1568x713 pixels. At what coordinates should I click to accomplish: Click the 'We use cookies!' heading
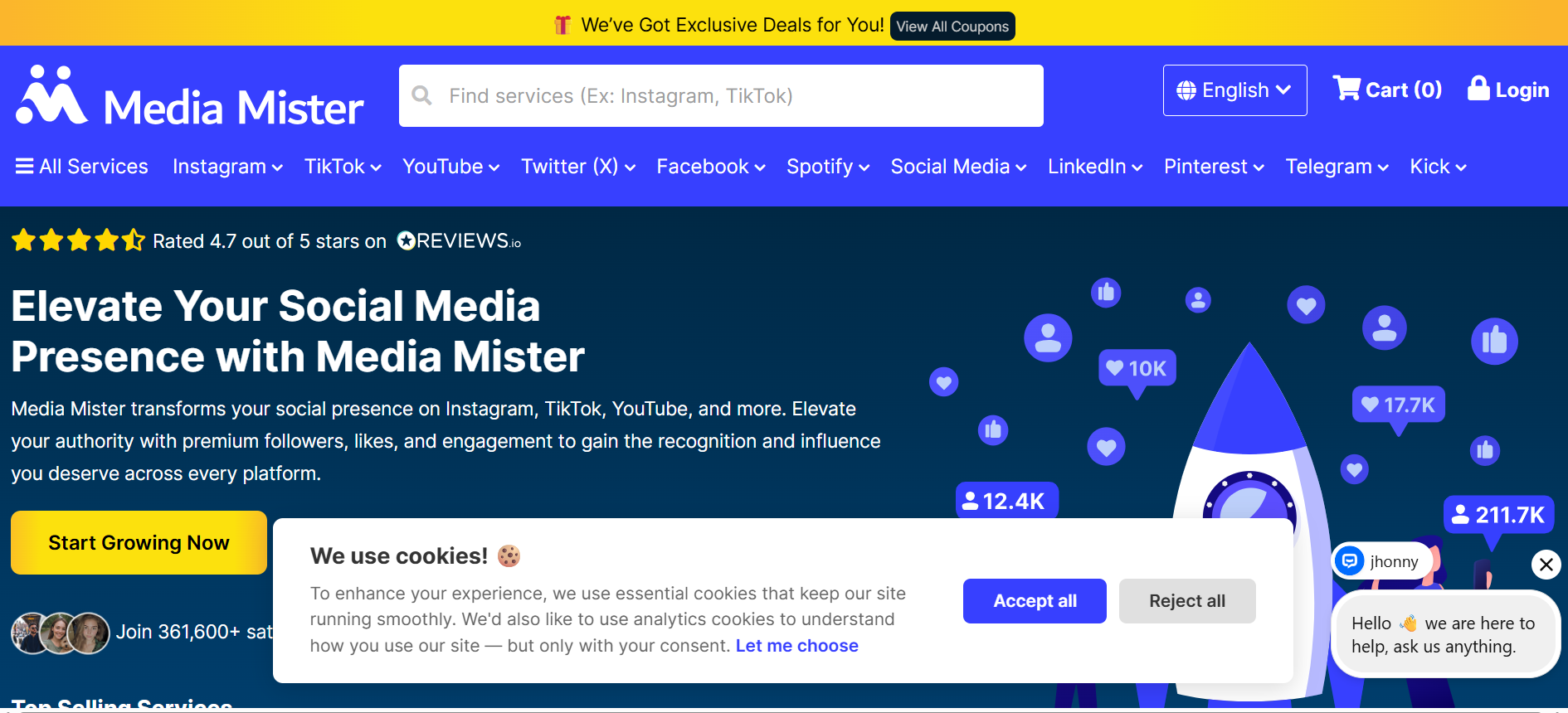399,556
